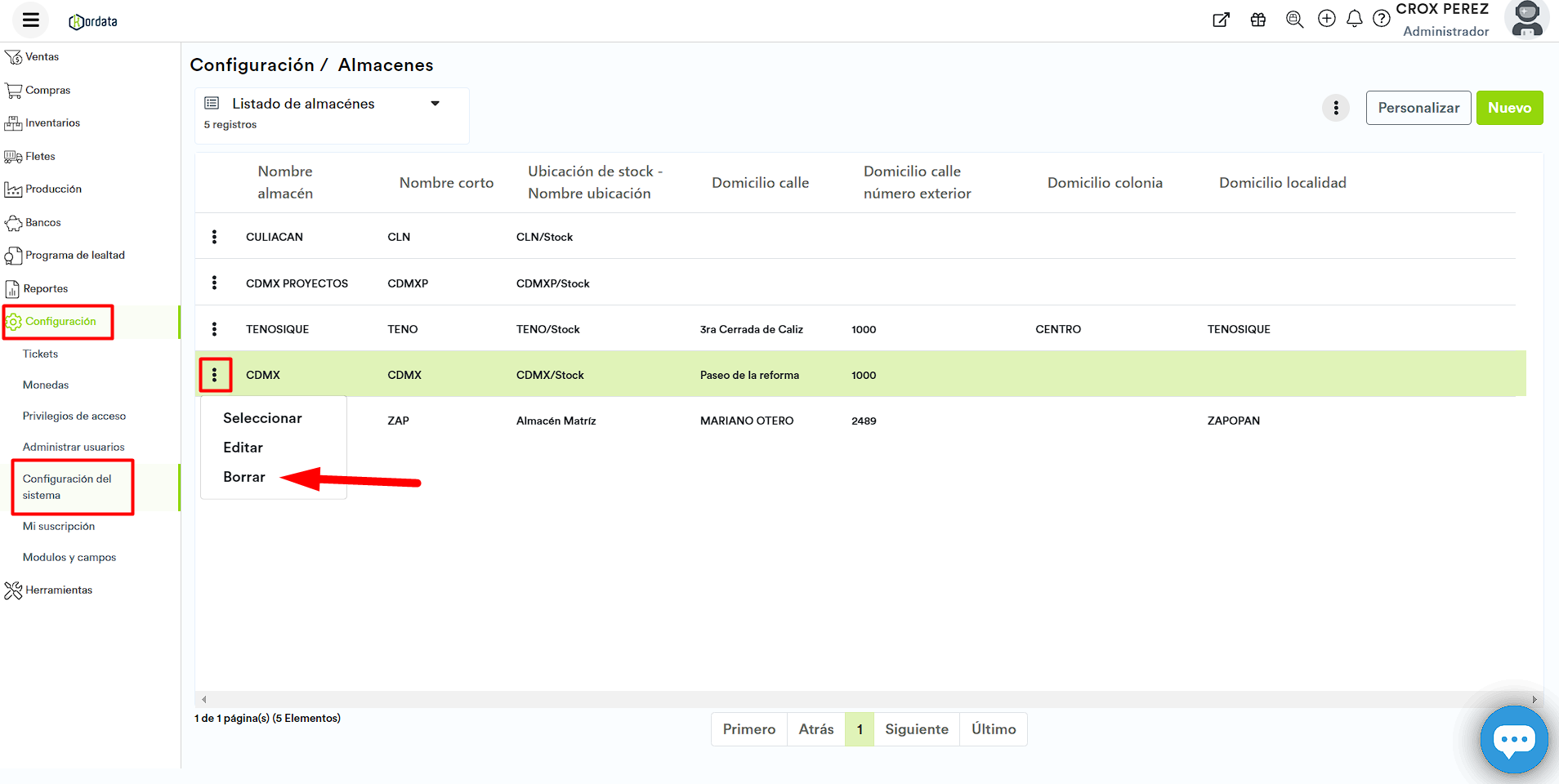Image resolution: width=1559 pixels, height=784 pixels.
Task: Select Borrar in the context menu
Action: 244,477
